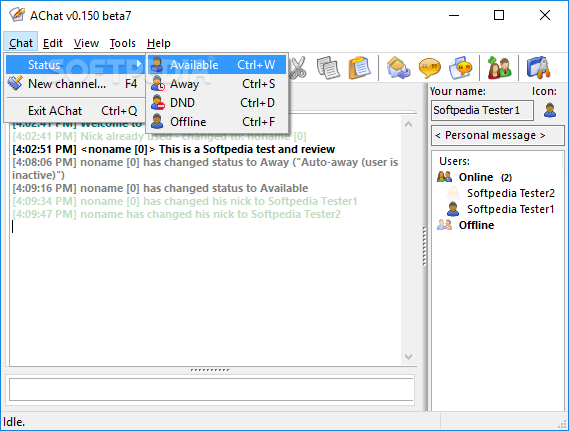The width and height of the screenshot is (569, 431).
Task: Choose New channel... from Chat menu
Action: (75, 84)
